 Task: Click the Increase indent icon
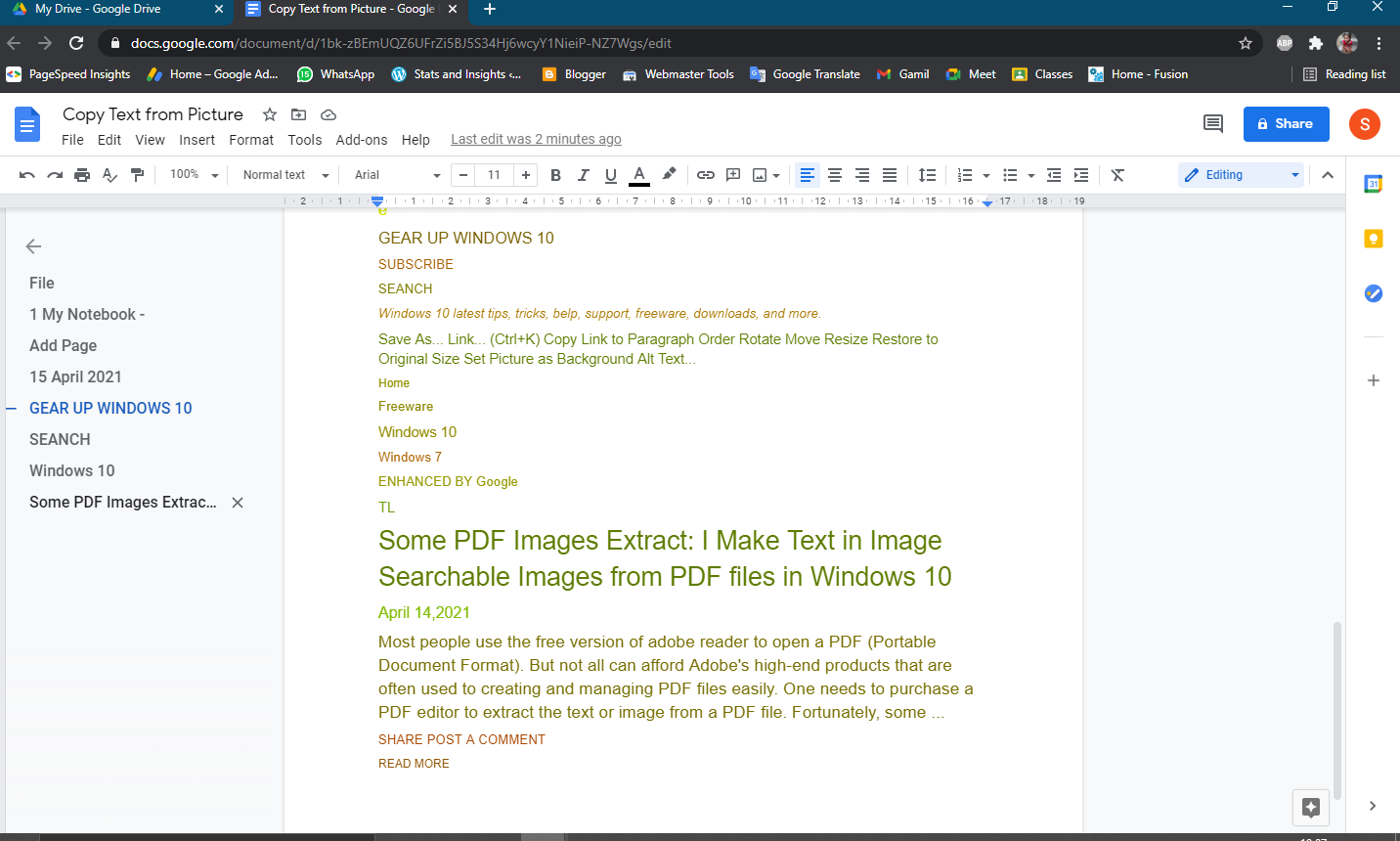coord(1081,175)
